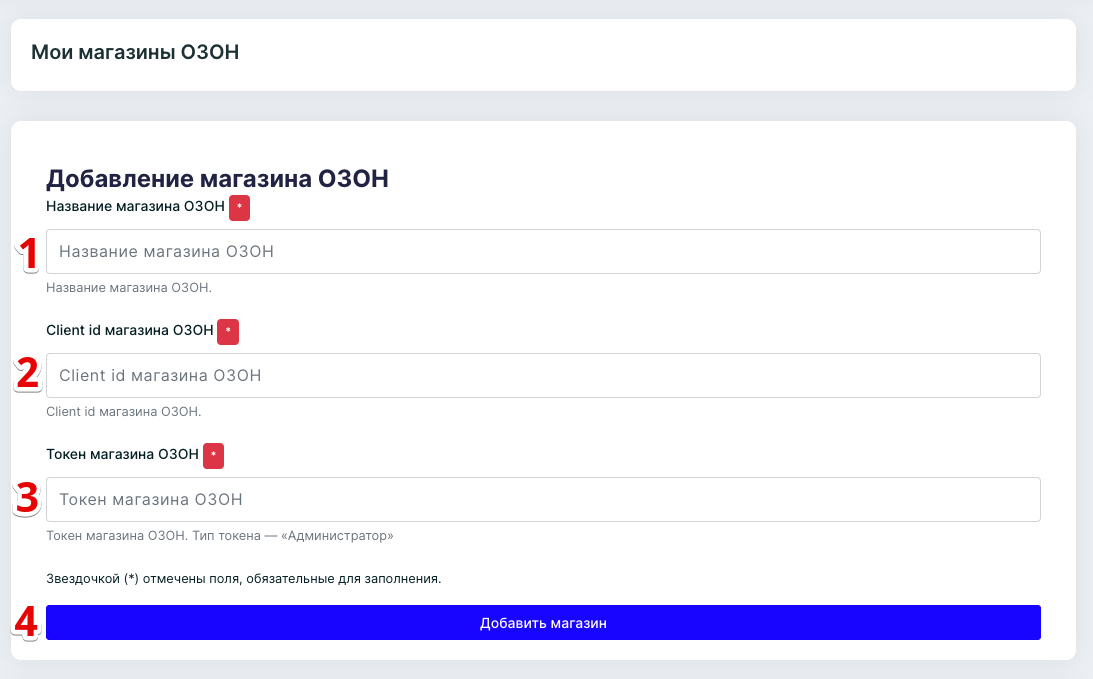Click the red number 4 marker

point(27,623)
